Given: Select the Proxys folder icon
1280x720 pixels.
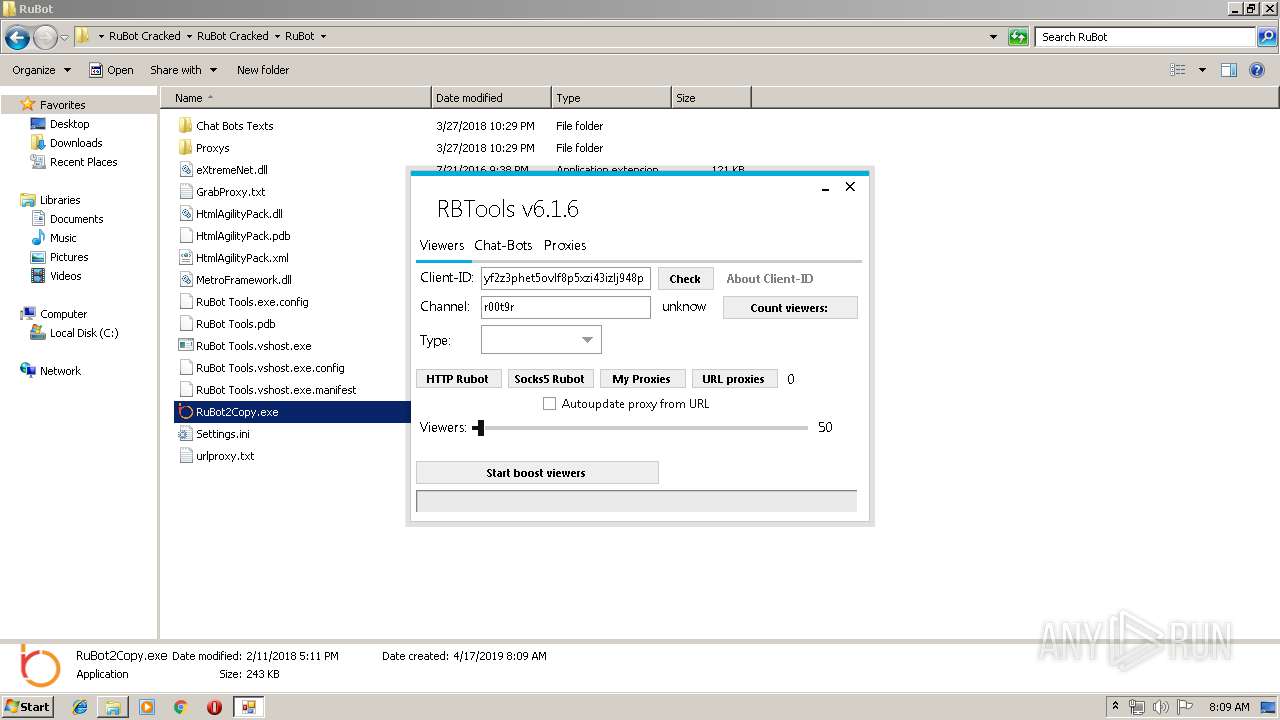Looking at the screenshot, I should [x=185, y=148].
